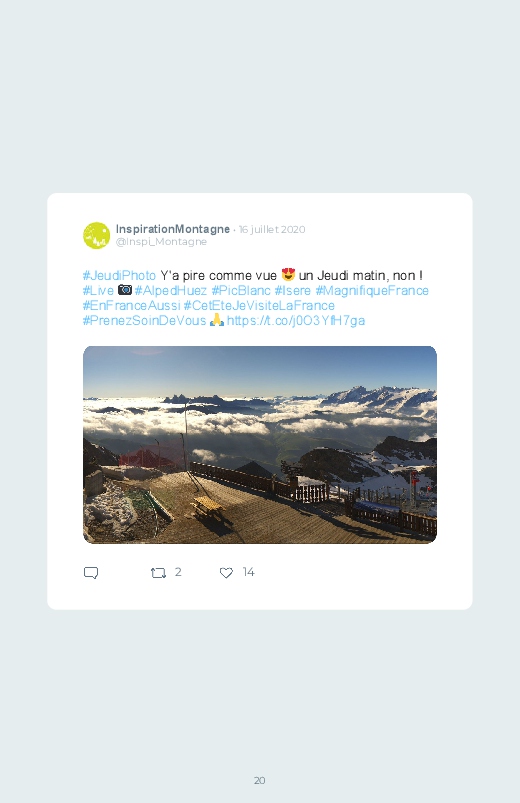
Task: Open the #PrenezSoinDeVous hashtag
Action: [x=144, y=321]
